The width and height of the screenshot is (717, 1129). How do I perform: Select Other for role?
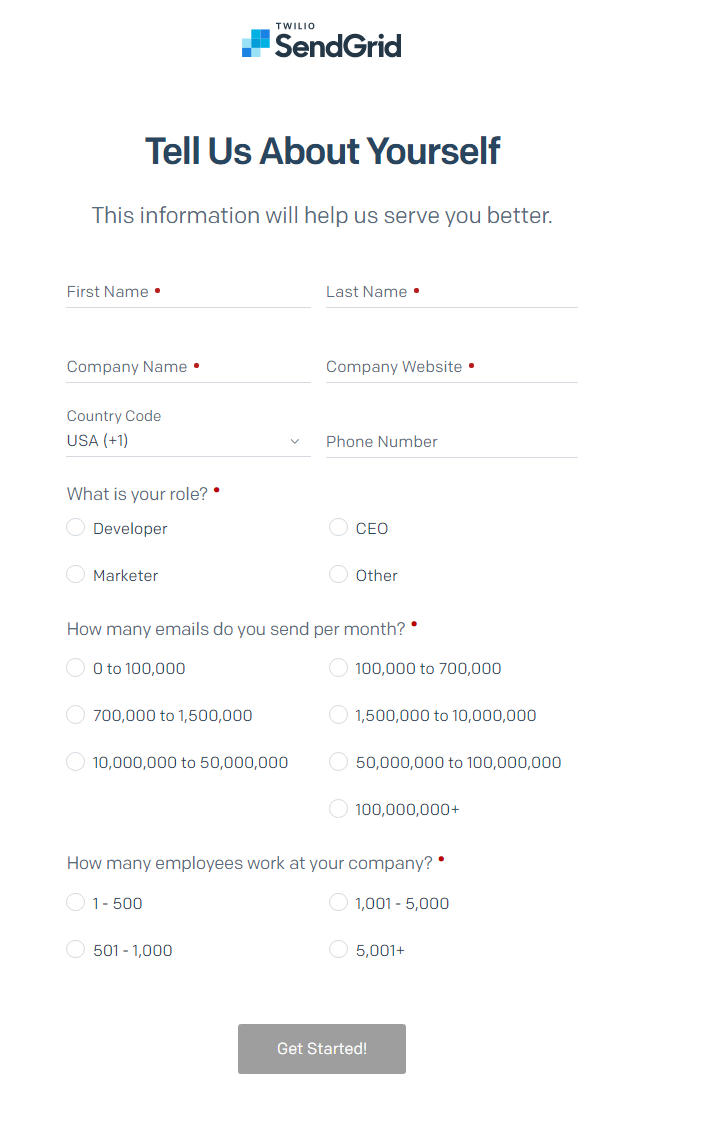point(339,574)
